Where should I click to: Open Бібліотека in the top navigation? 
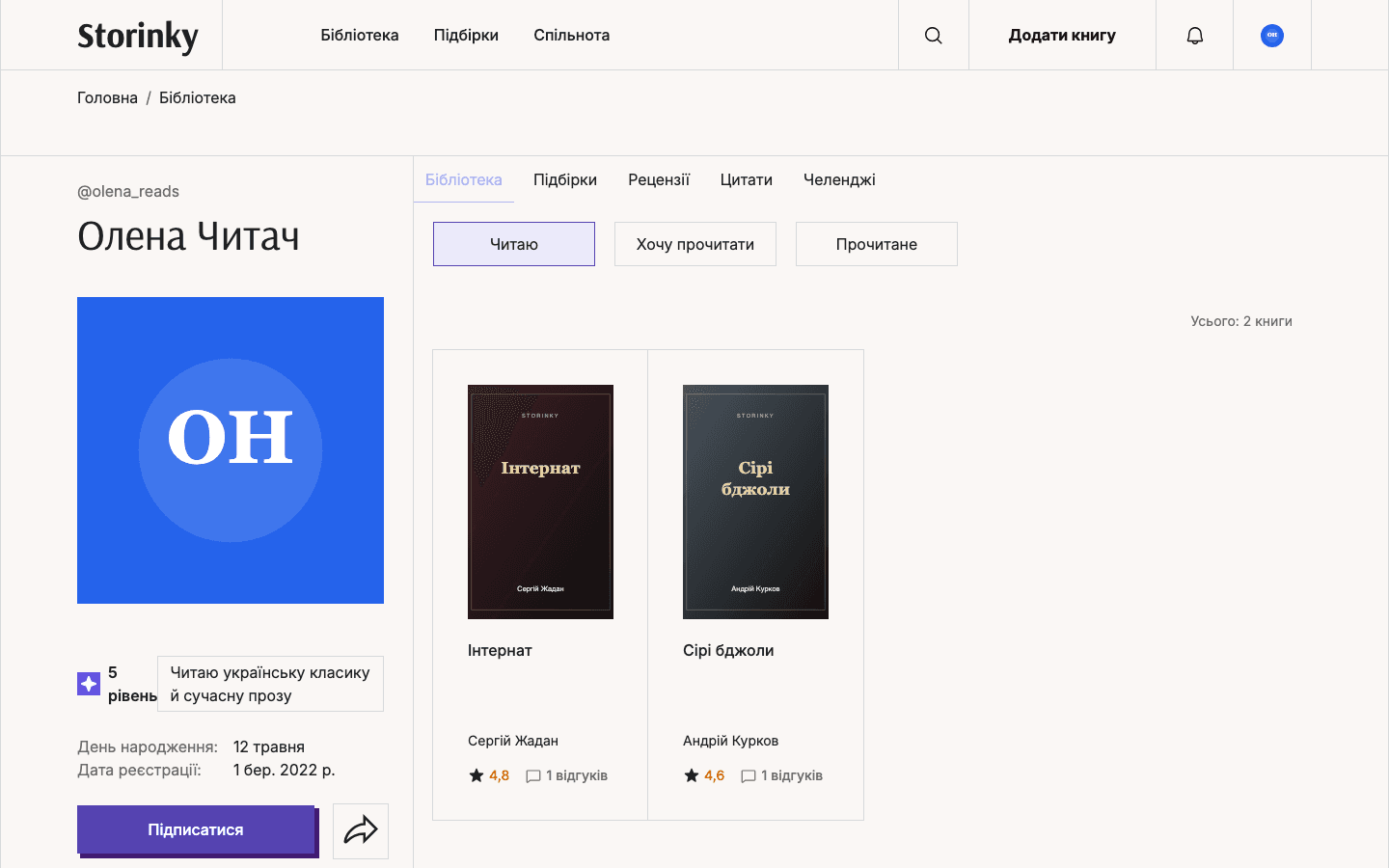point(360,35)
